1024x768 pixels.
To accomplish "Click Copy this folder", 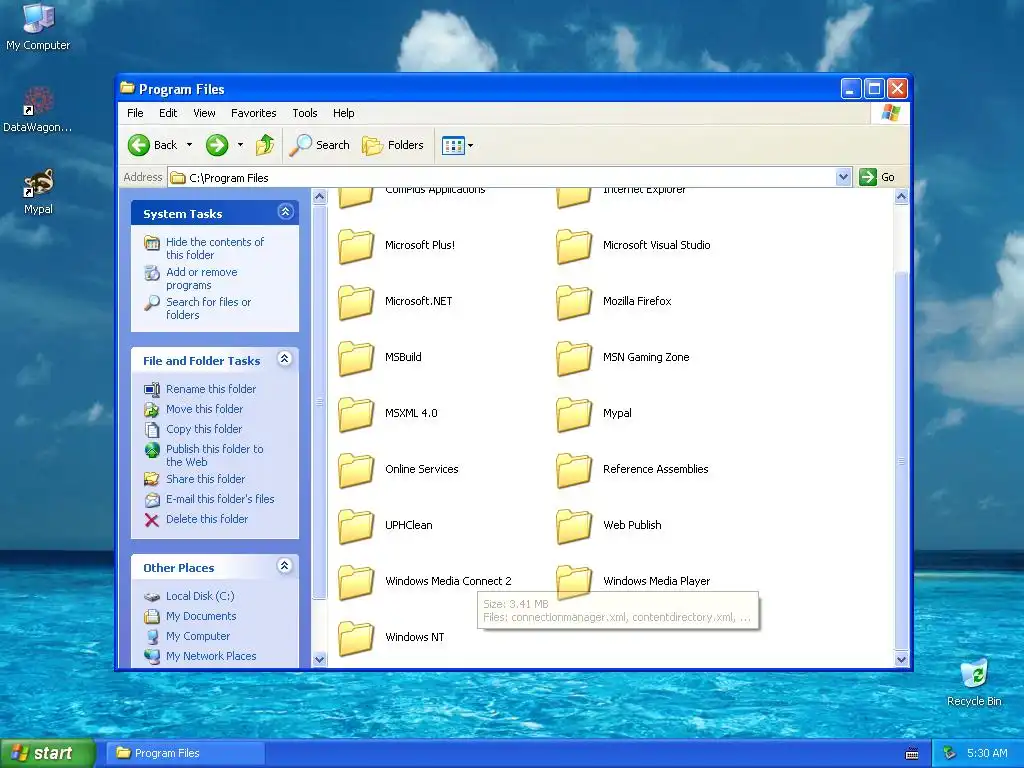I will pyautogui.click(x=204, y=429).
